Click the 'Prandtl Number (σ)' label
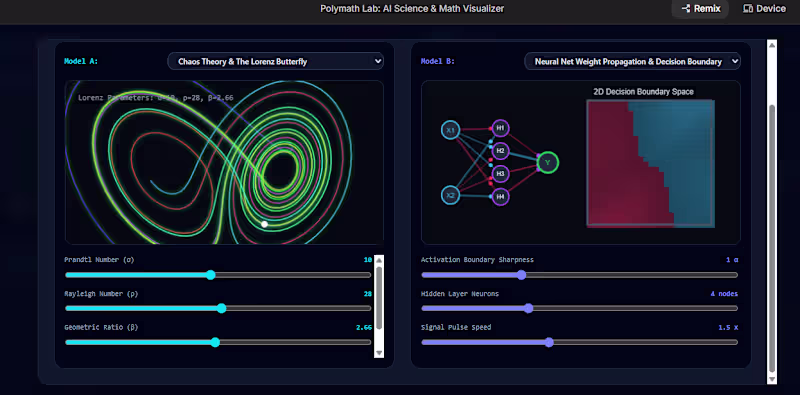Viewport: 800px width, 395px height. coord(99,260)
